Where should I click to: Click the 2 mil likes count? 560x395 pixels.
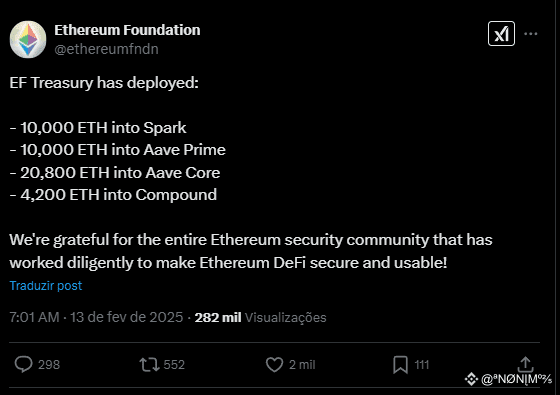302,365
